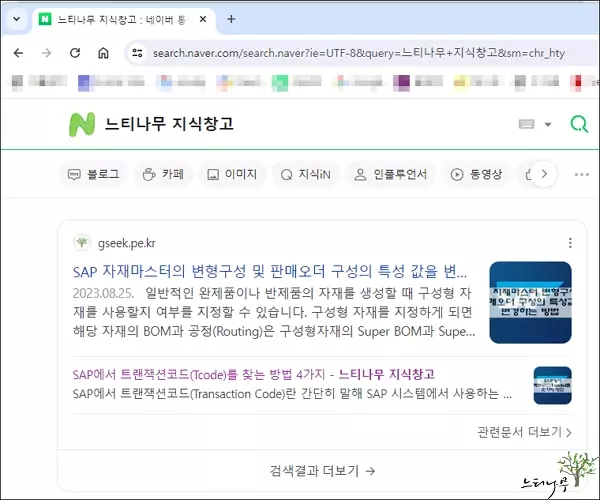Switch to the 카페 tab
Viewport: 600px width, 500px height.
click(x=163, y=174)
